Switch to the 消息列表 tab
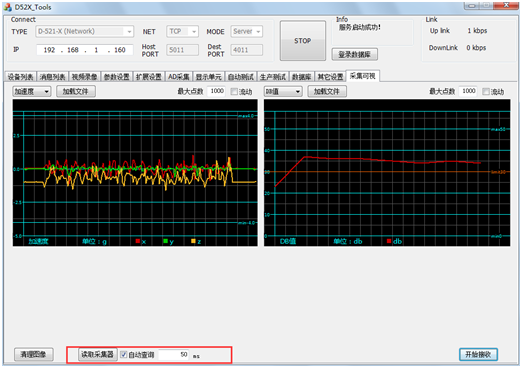This screenshot has height=368, width=522. (x=52, y=77)
